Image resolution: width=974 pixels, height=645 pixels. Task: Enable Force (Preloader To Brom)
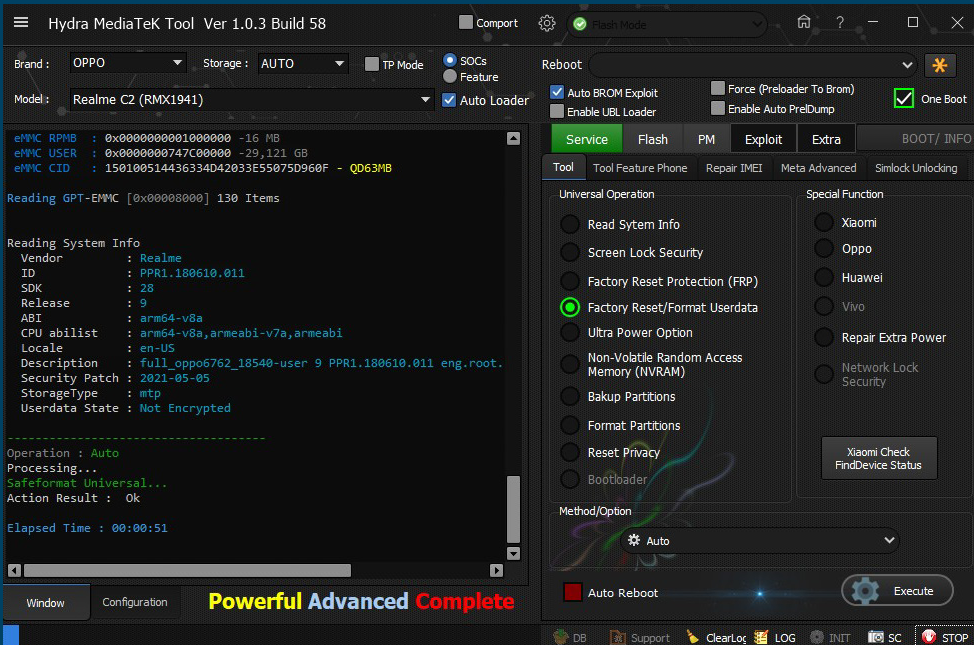coord(717,88)
